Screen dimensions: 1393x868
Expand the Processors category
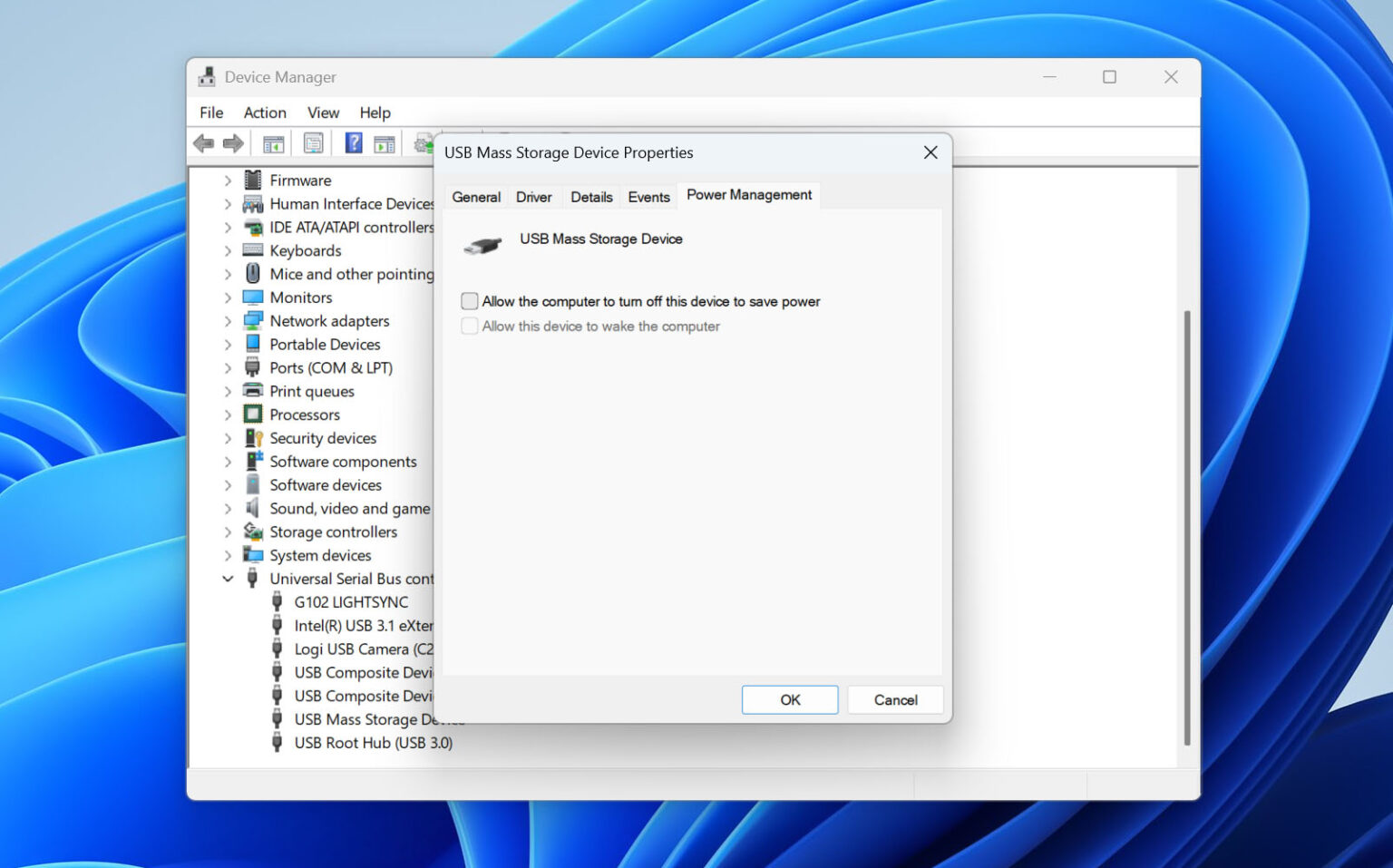click(x=228, y=414)
